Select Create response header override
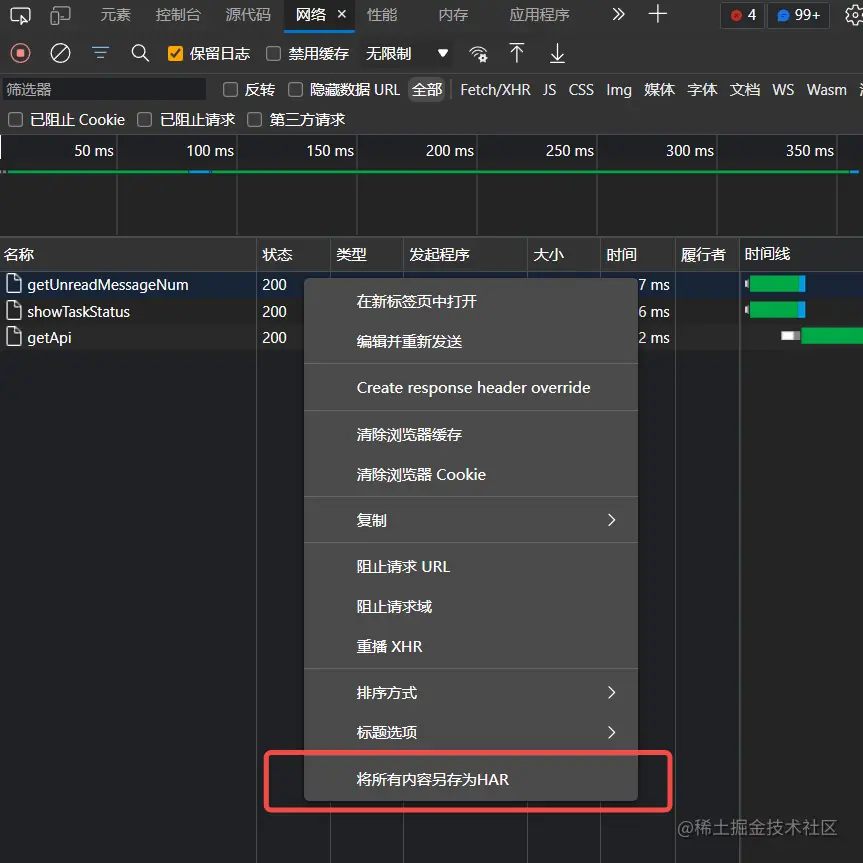Image resolution: width=863 pixels, height=863 pixels. tap(471, 387)
